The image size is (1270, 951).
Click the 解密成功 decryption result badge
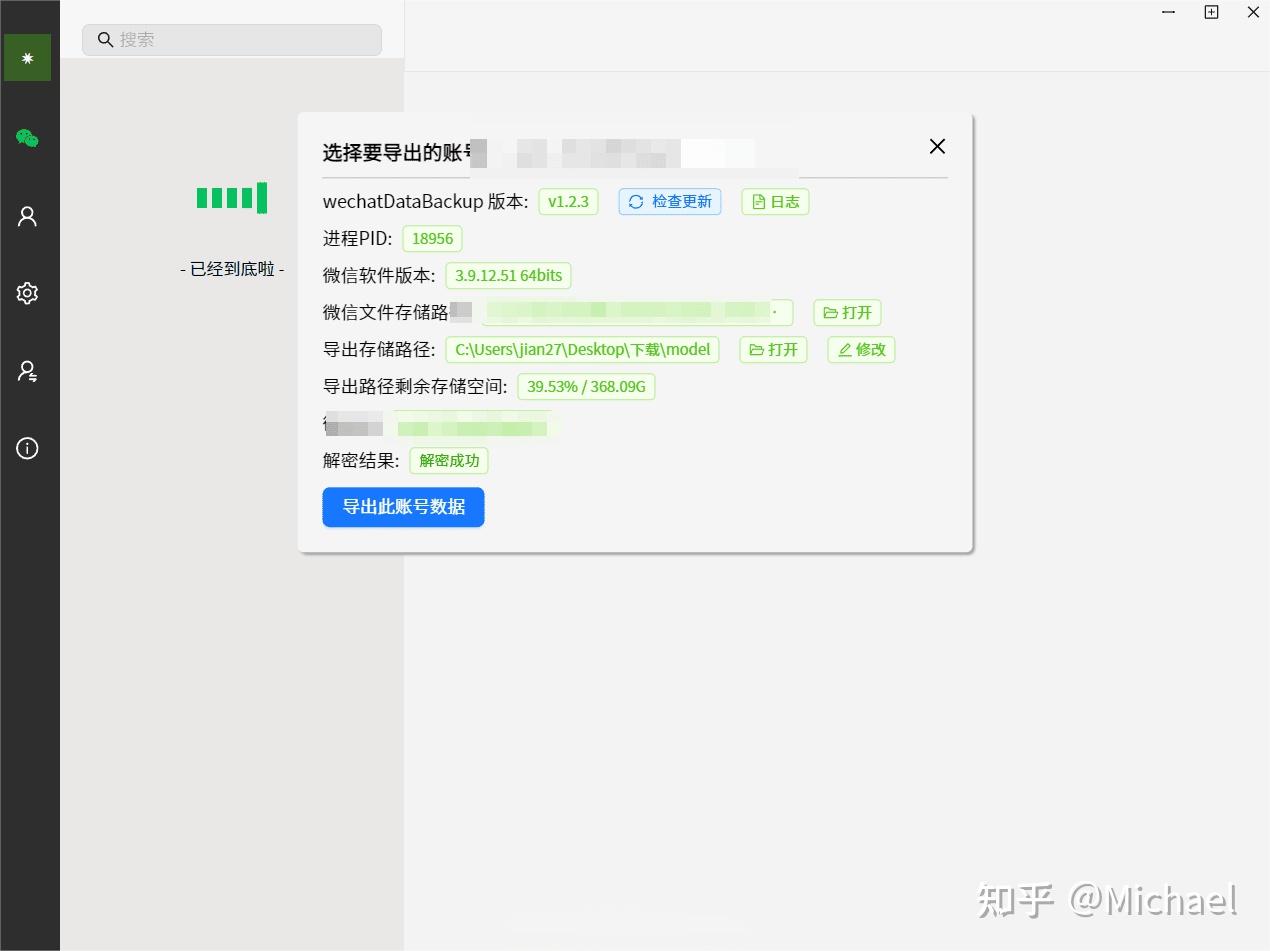click(x=448, y=460)
